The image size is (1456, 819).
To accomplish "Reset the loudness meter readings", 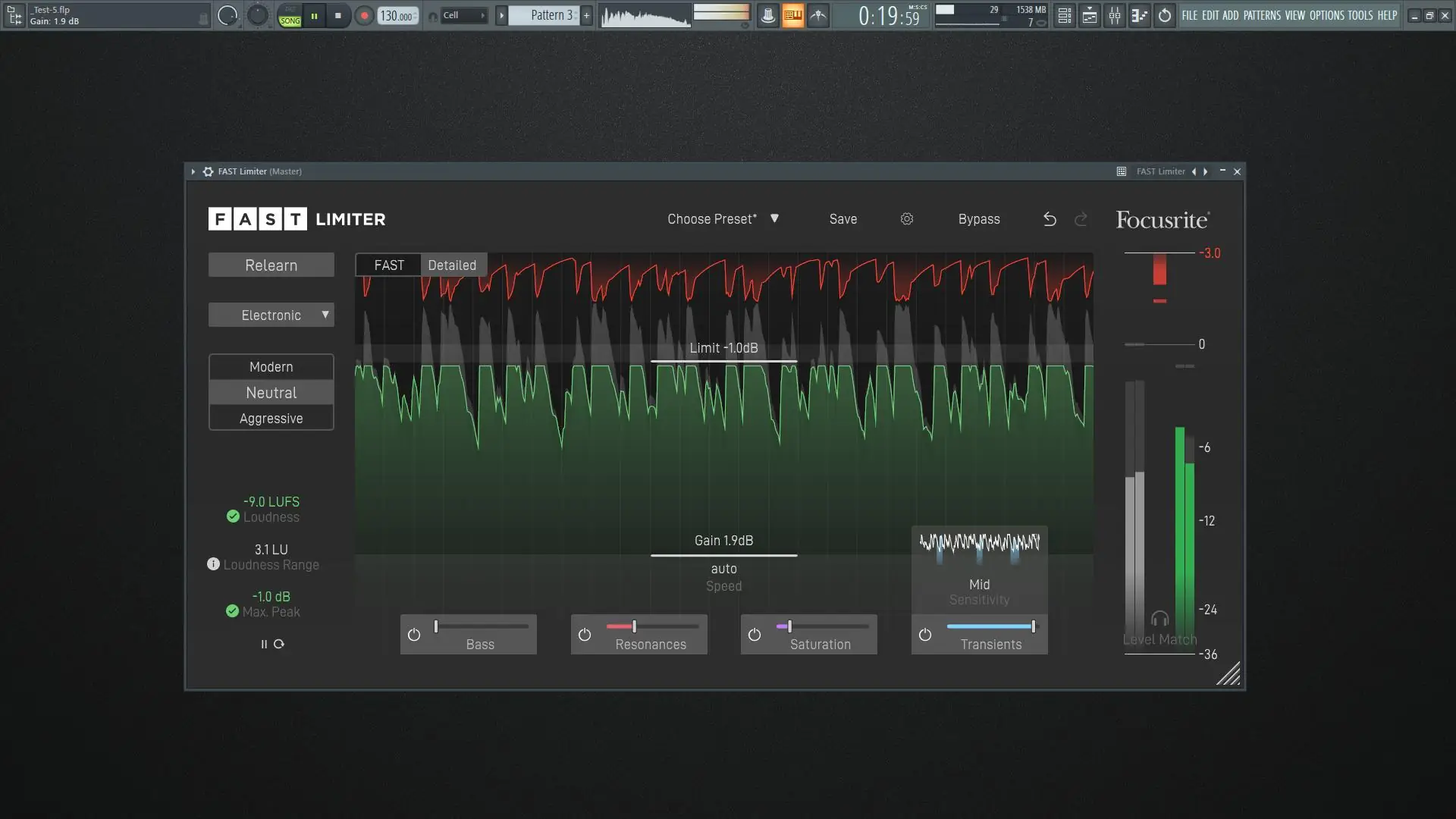I will click(x=279, y=644).
